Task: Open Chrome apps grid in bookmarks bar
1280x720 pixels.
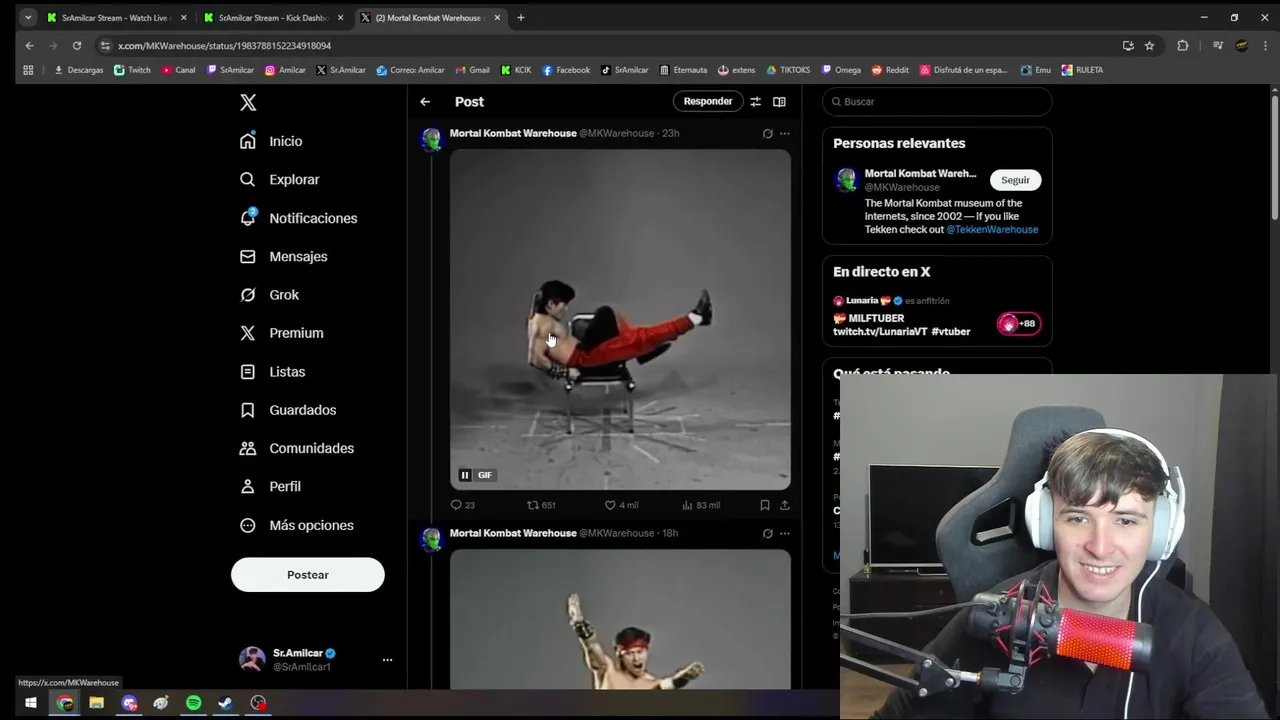Action: (x=28, y=70)
